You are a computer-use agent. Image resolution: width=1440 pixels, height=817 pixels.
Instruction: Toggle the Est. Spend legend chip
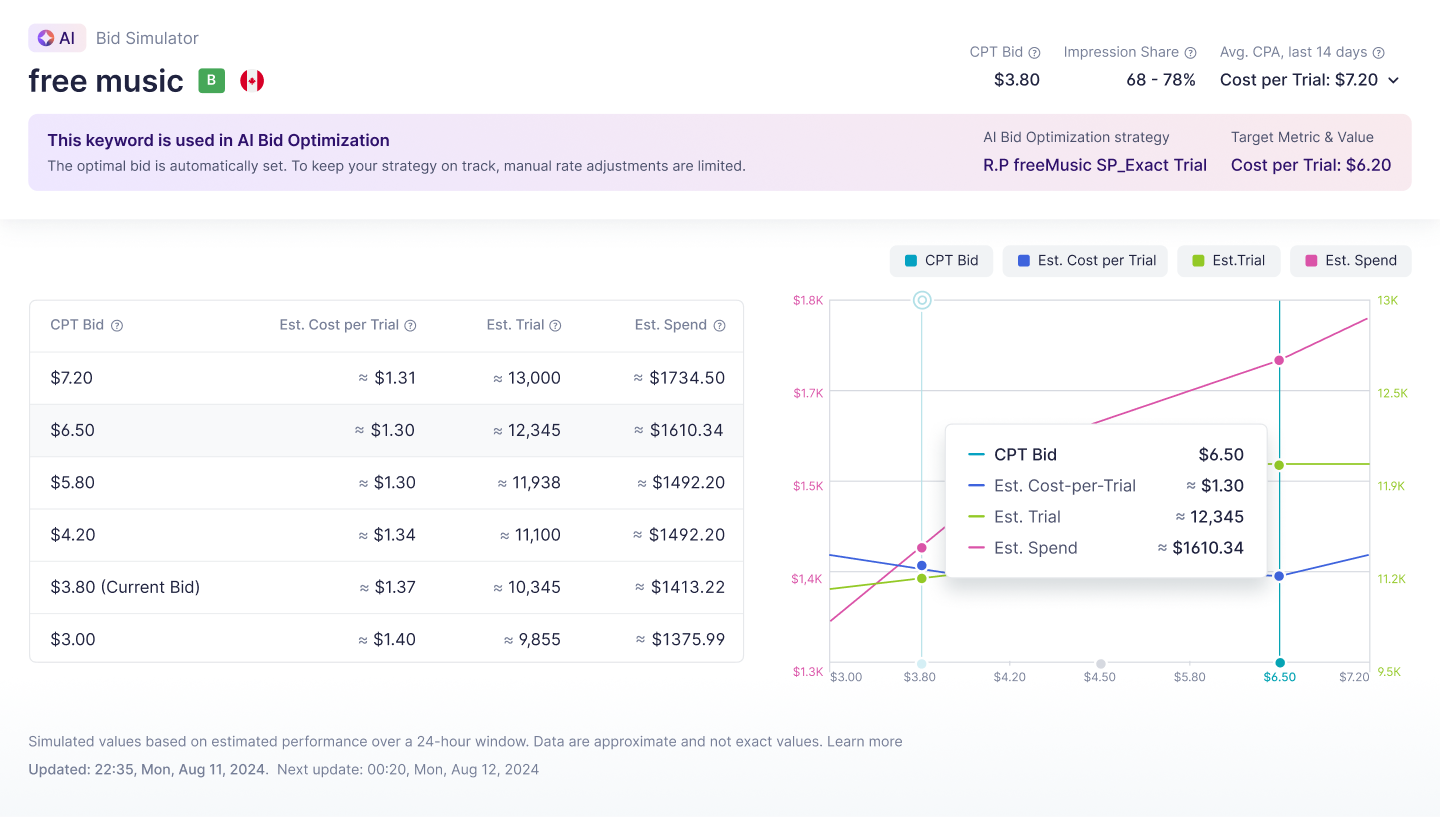coord(1351,260)
